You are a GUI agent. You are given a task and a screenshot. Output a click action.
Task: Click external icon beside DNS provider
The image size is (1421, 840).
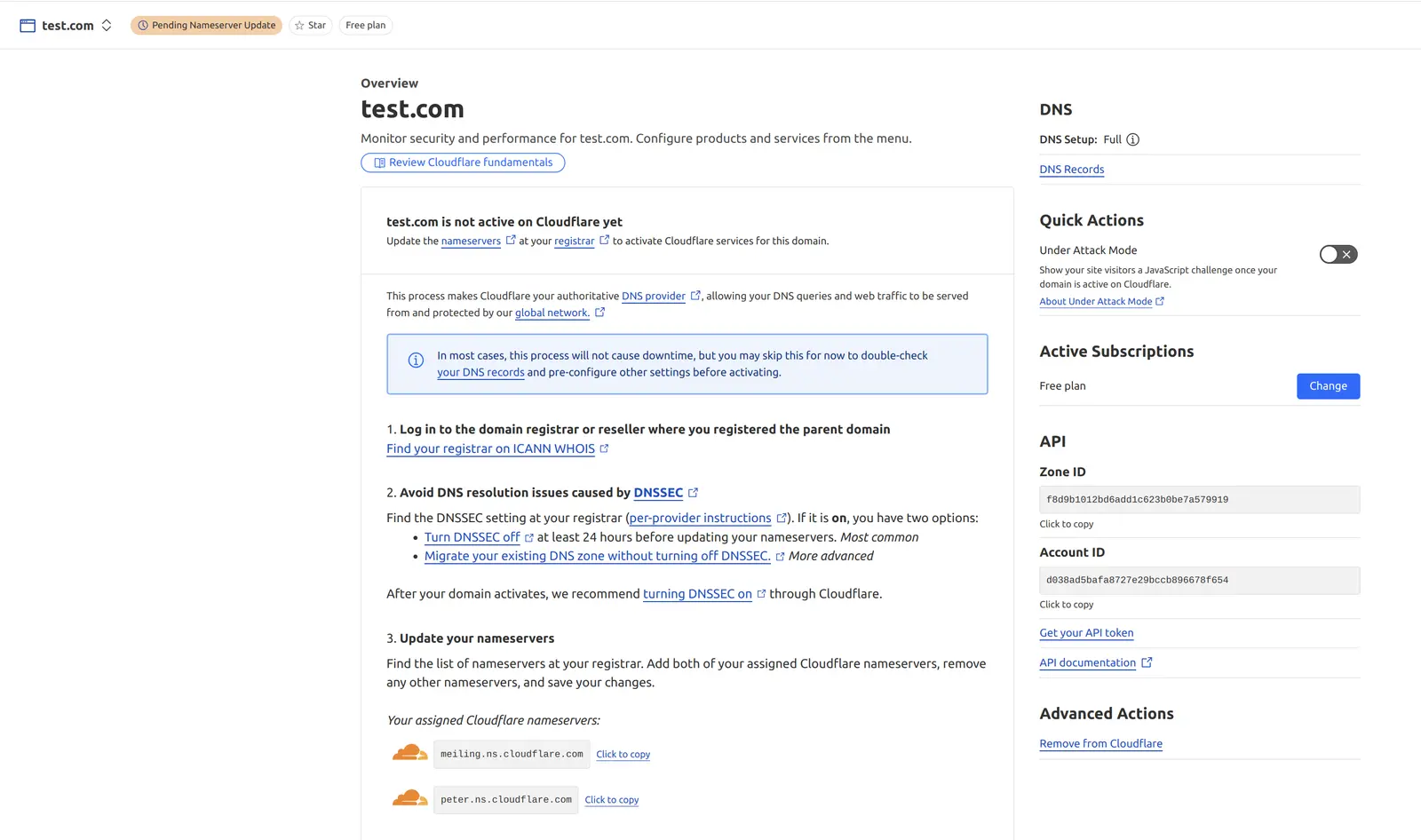[695, 296]
